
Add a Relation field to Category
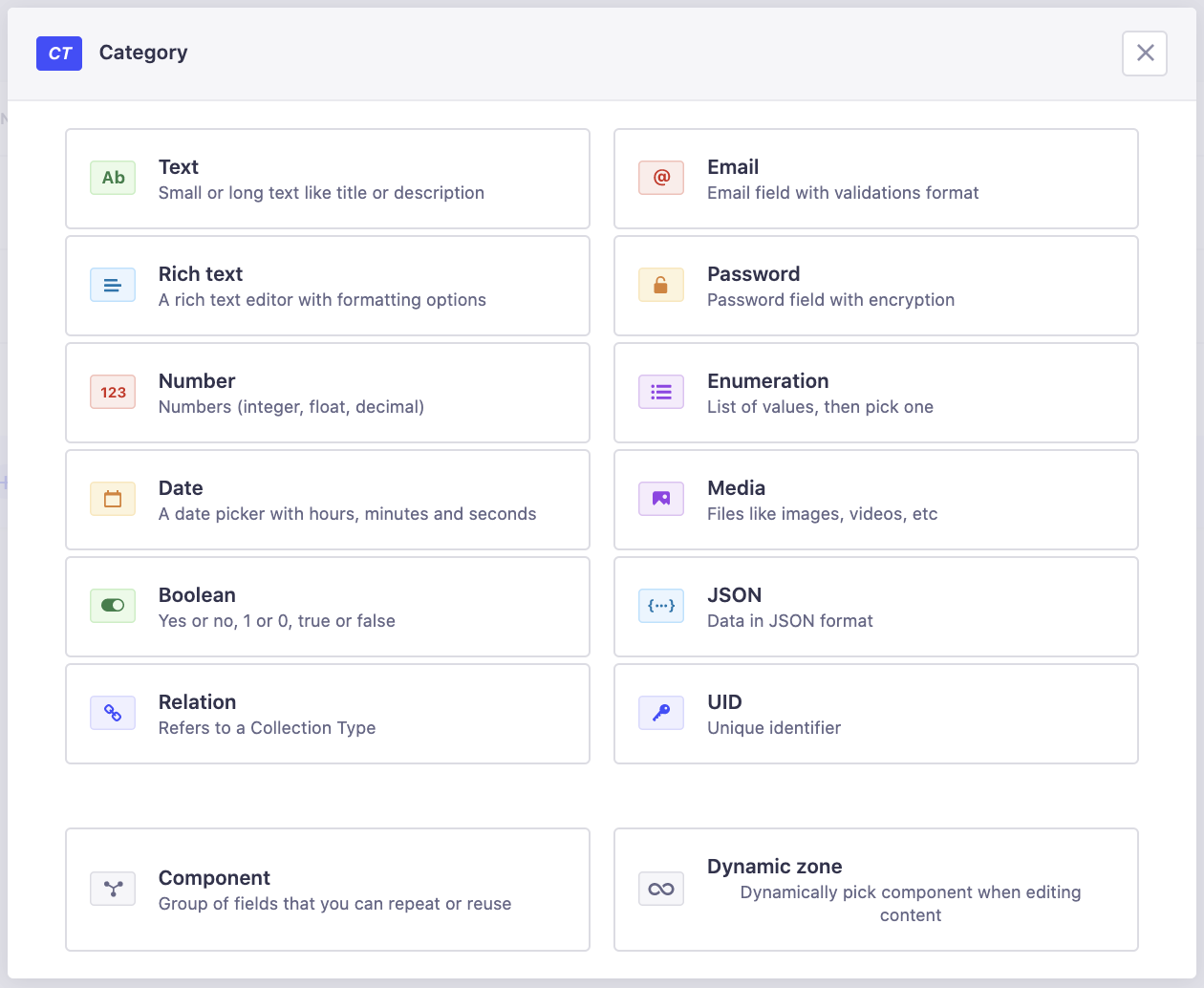pyautogui.click(x=327, y=714)
